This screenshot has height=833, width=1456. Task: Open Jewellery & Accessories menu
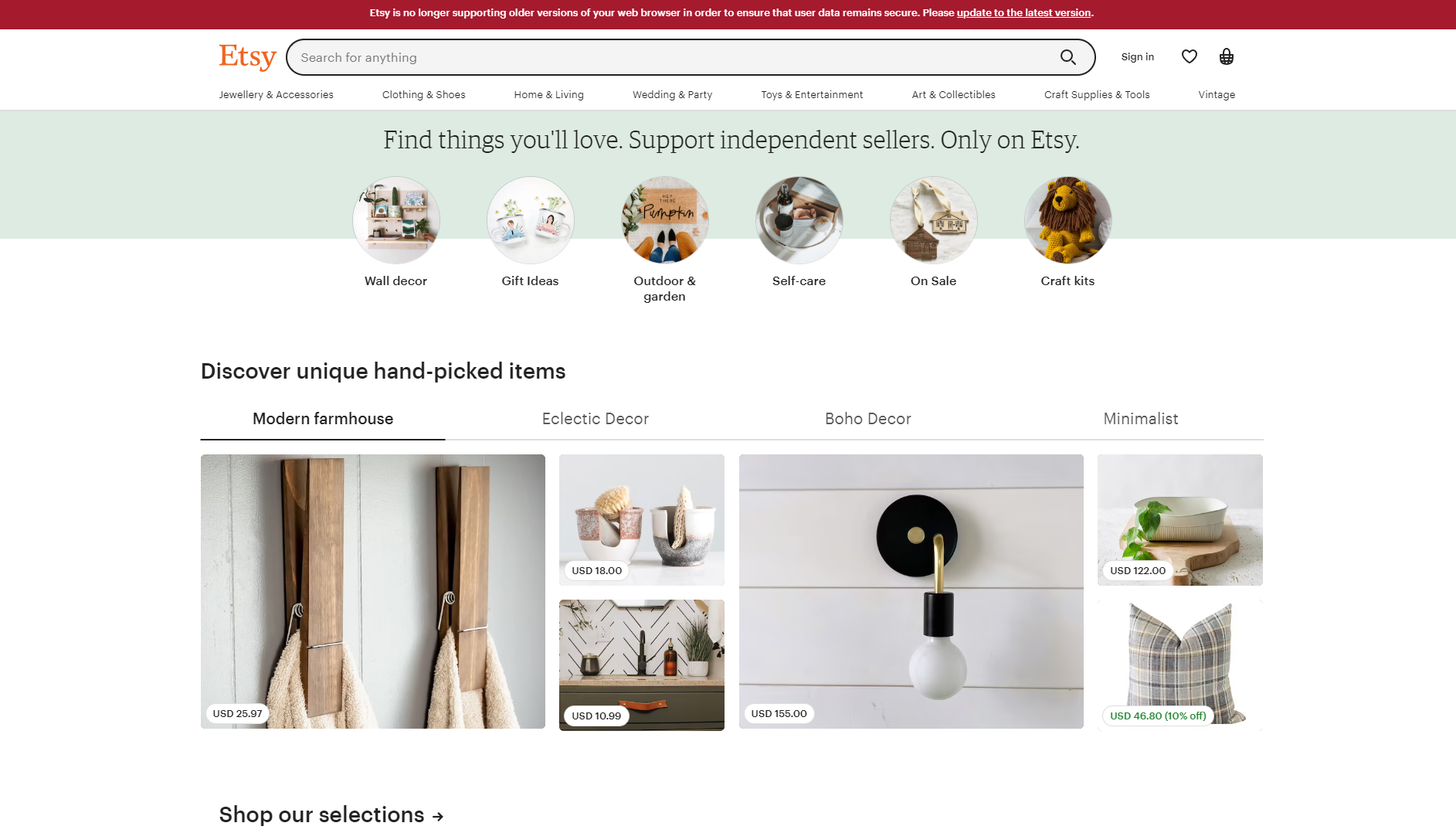[277, 95]
